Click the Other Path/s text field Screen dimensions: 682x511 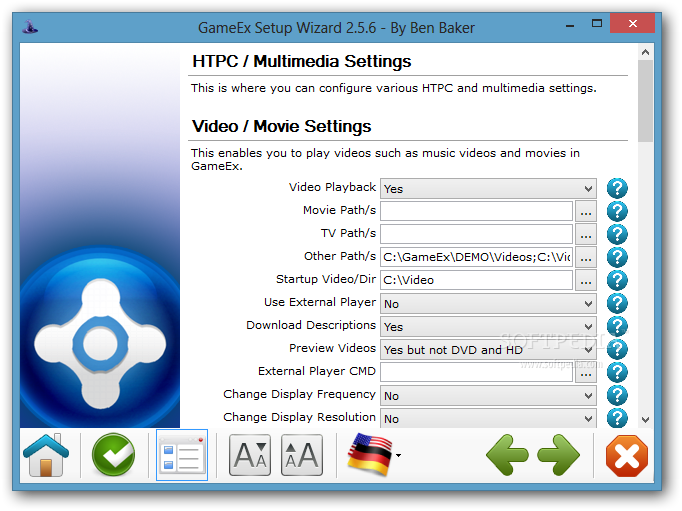[476, 257]
